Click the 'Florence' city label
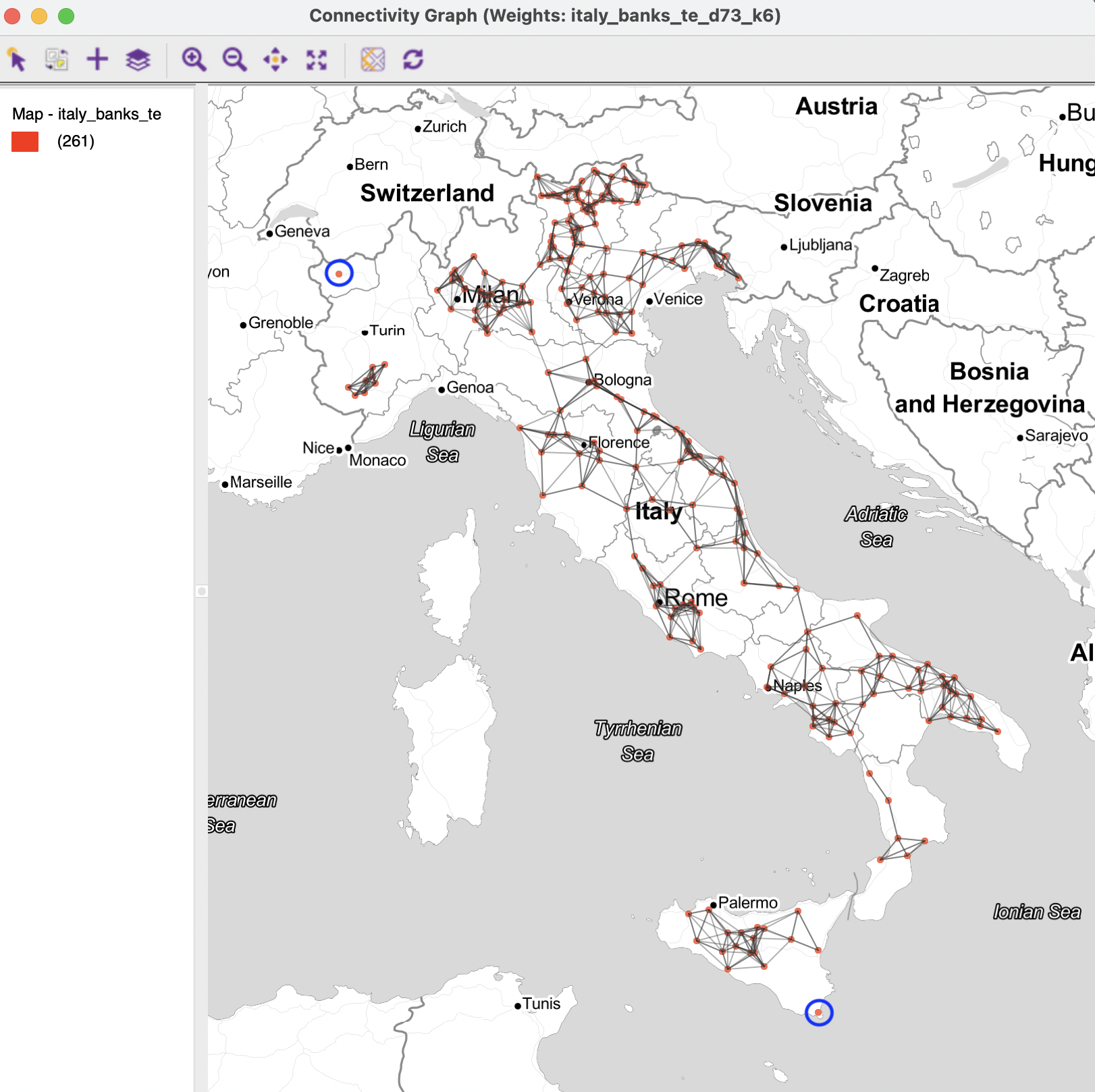 click(x=619, y=443)
